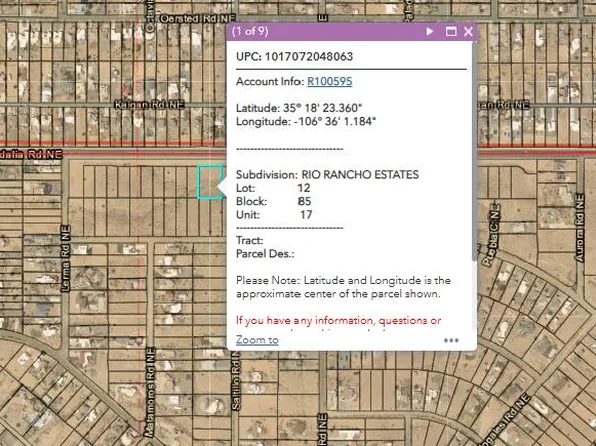
Task: Click the Zoom to link
Action: point(257,340)
